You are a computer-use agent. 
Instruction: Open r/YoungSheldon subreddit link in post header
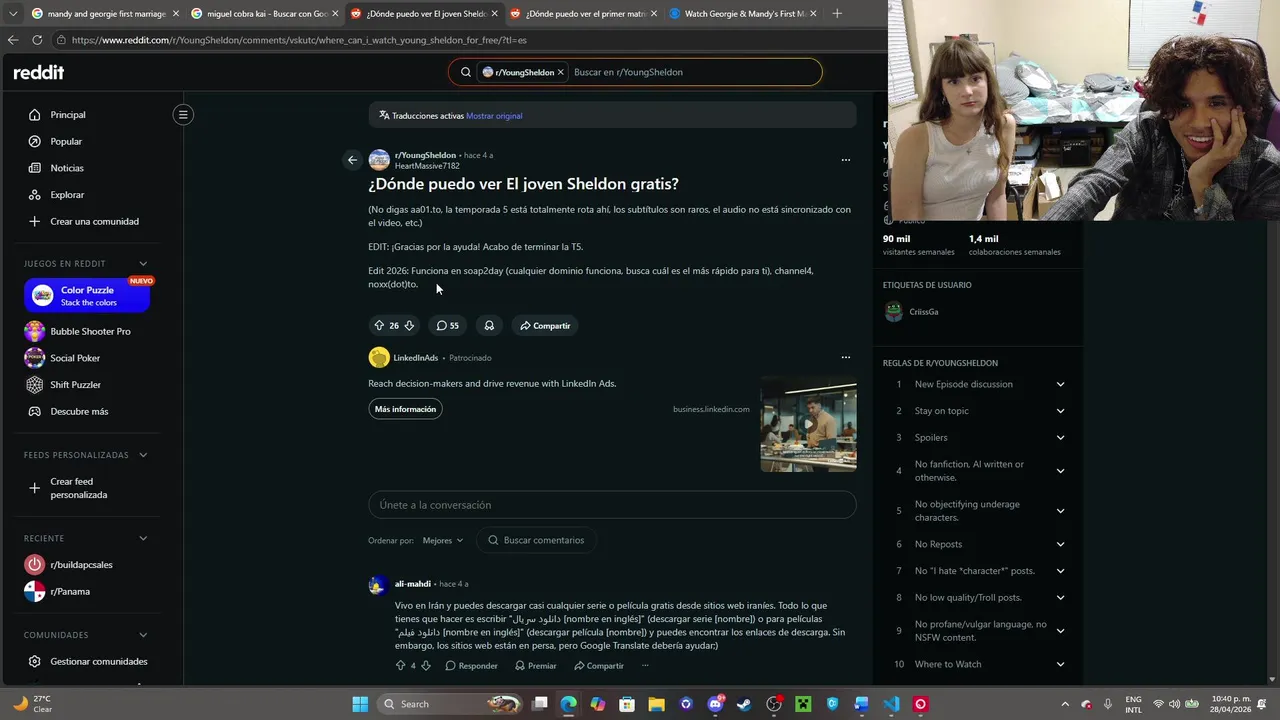coord(425,155)
